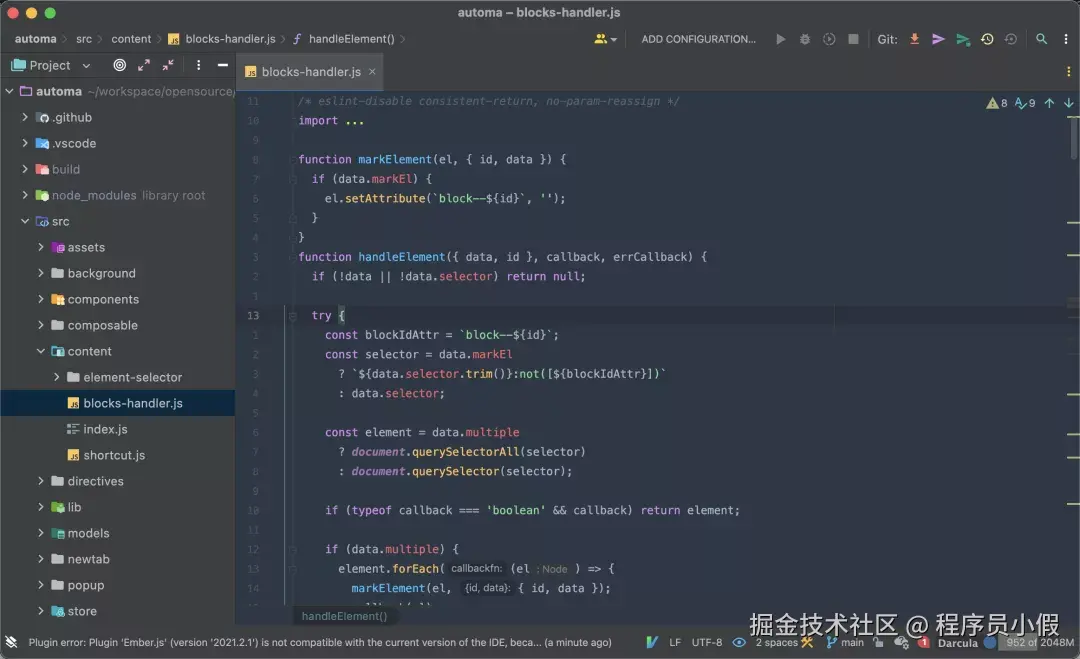Screen dimensions: 1080x659
Task: Click the Git Update Project icon
Action: (x=914, y=39)
